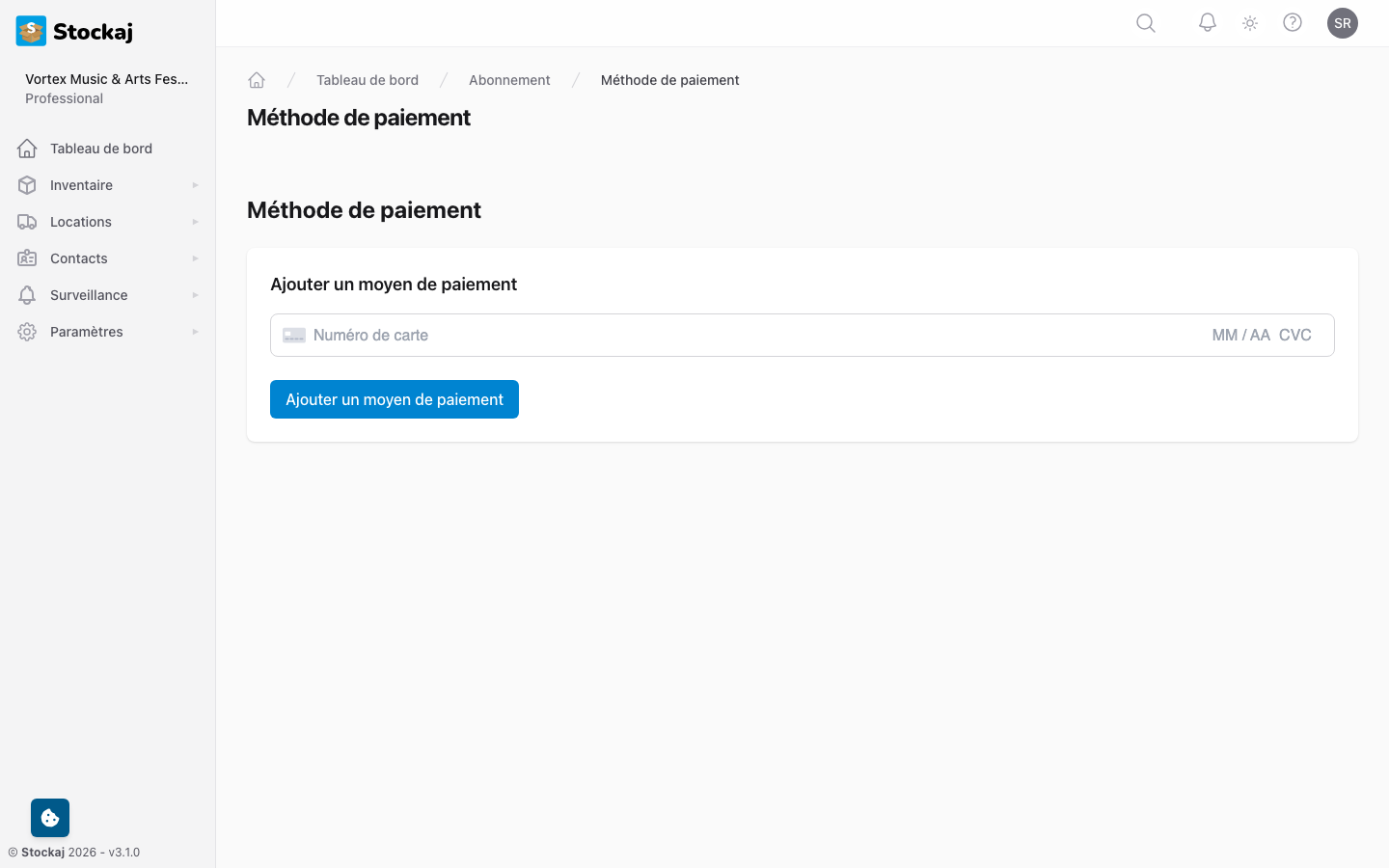Open the search magnifier icon

1145,22
